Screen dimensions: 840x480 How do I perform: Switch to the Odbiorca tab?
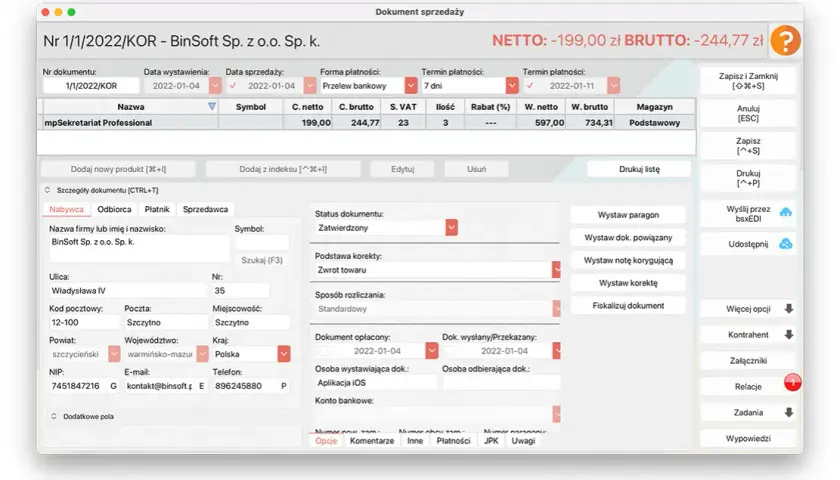click(x=114, y=209)
